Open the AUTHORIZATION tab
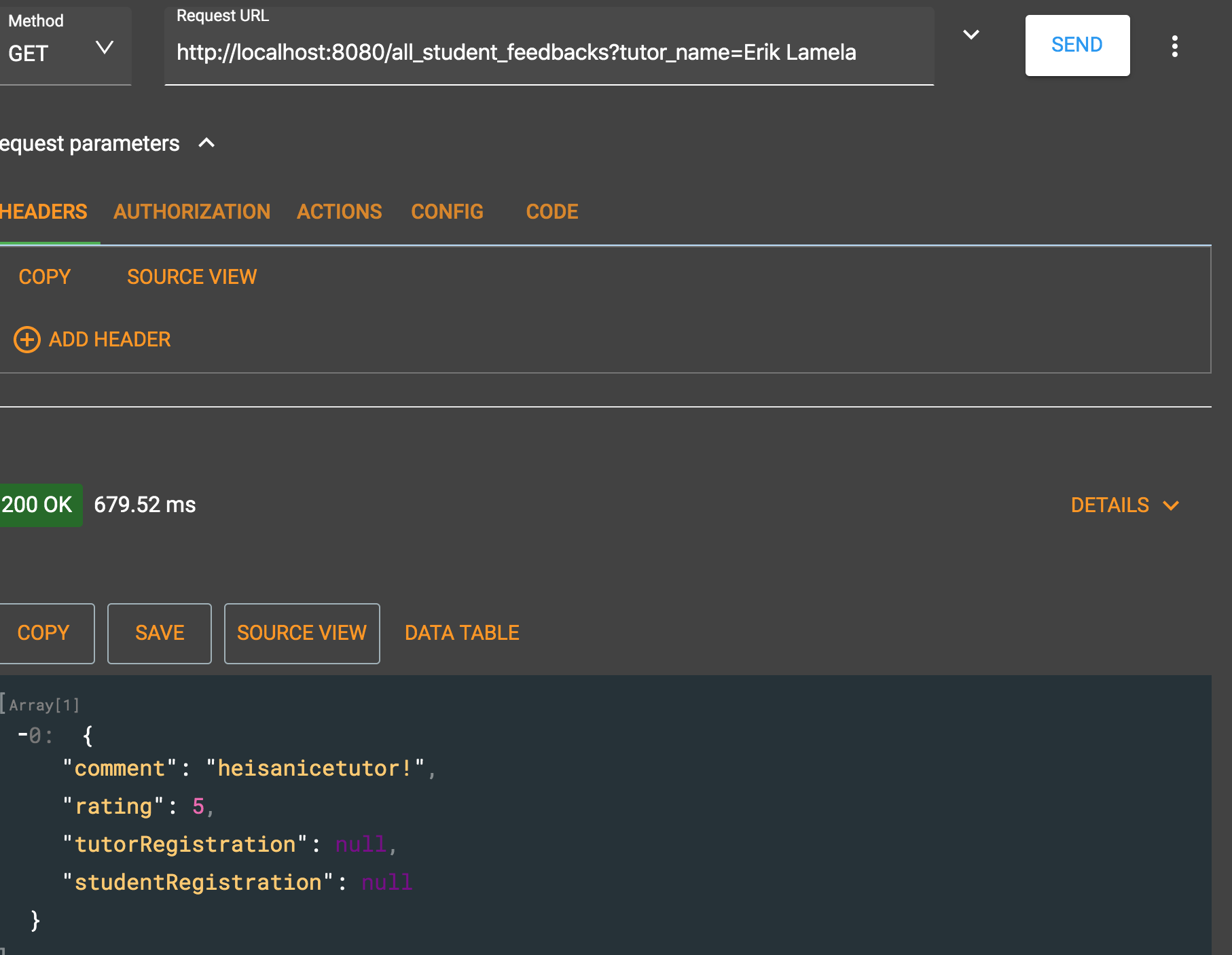1232x955 pixels. 192,212
